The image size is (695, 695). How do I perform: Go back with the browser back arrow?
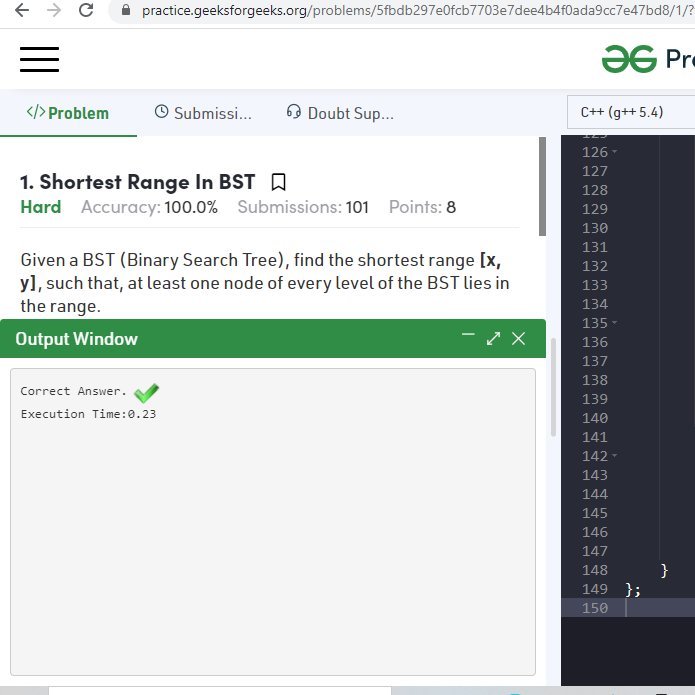coord(22,10)
